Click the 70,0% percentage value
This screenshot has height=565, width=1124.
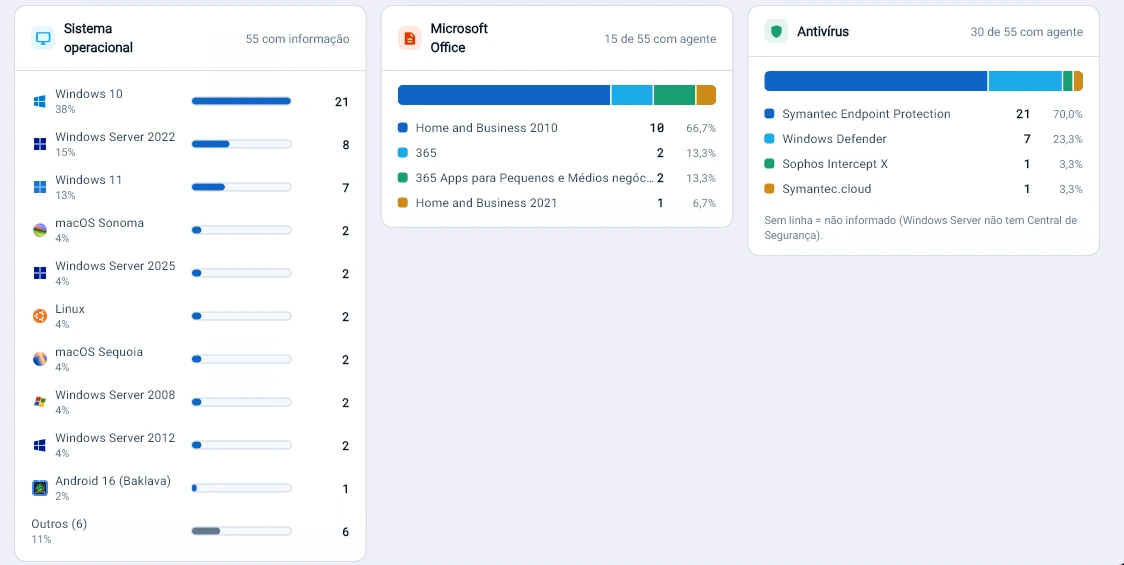1067,114
